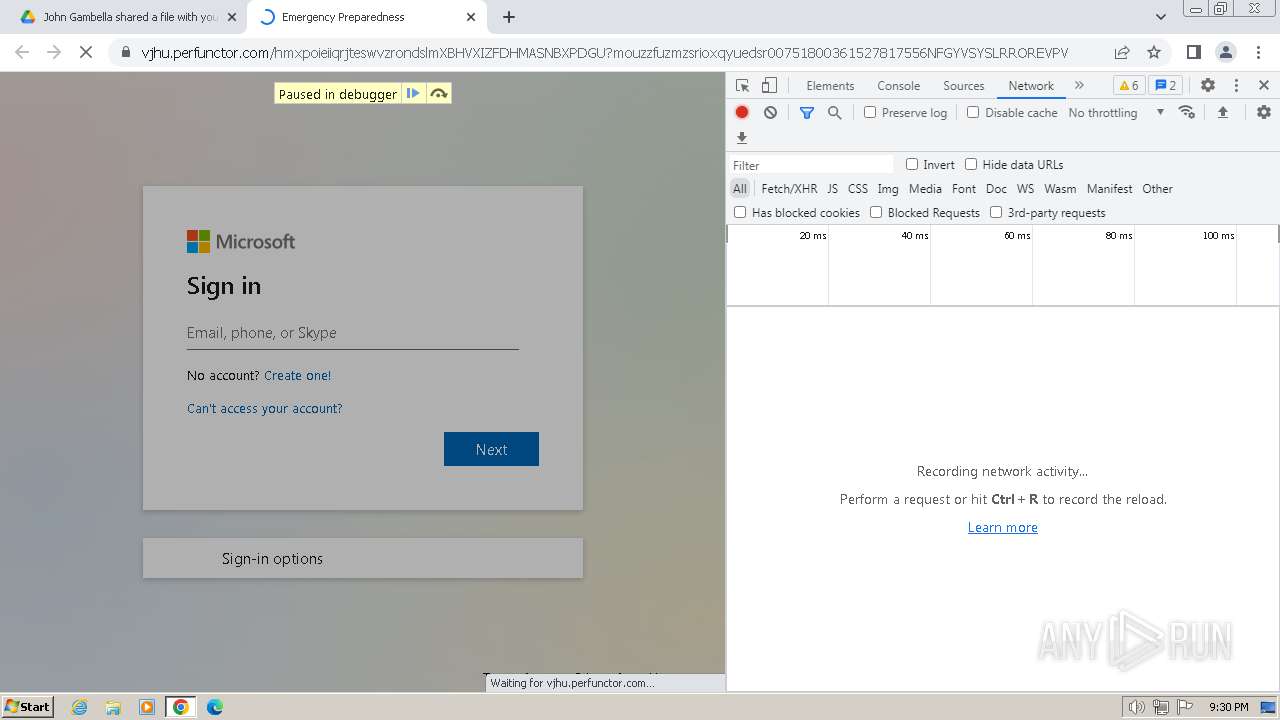Toggle the network filter funnel
Image resolution: width=1280 pixels, height=720 pixels.
(807, 113)
